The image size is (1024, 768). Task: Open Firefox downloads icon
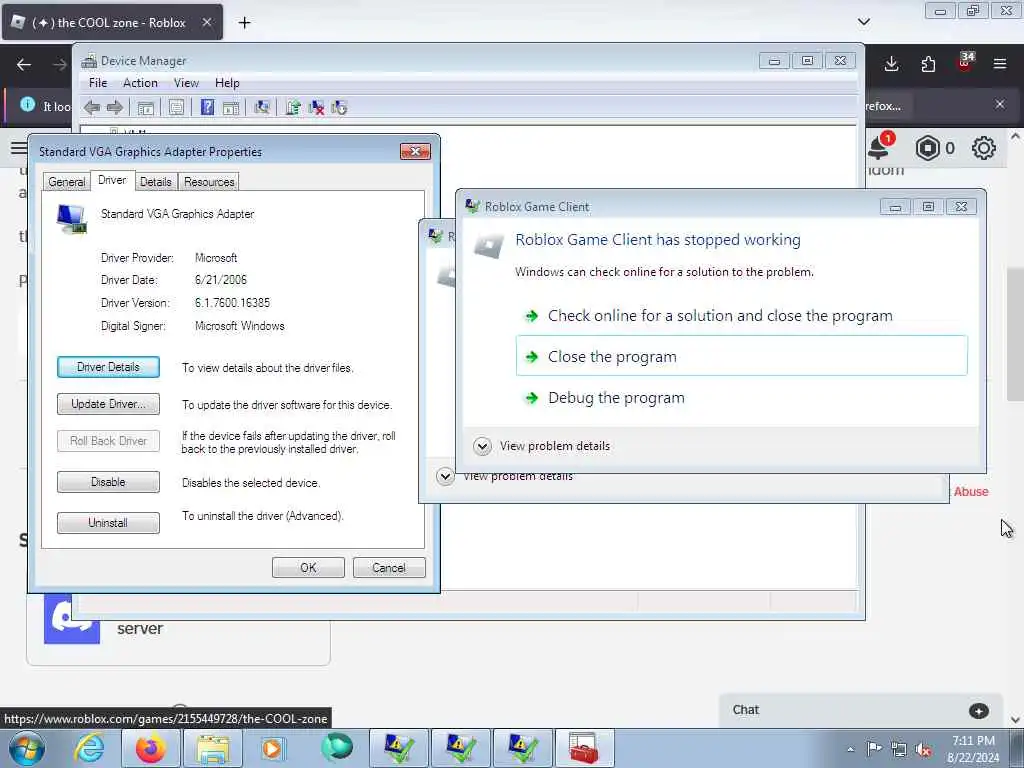tap(891, 64)
